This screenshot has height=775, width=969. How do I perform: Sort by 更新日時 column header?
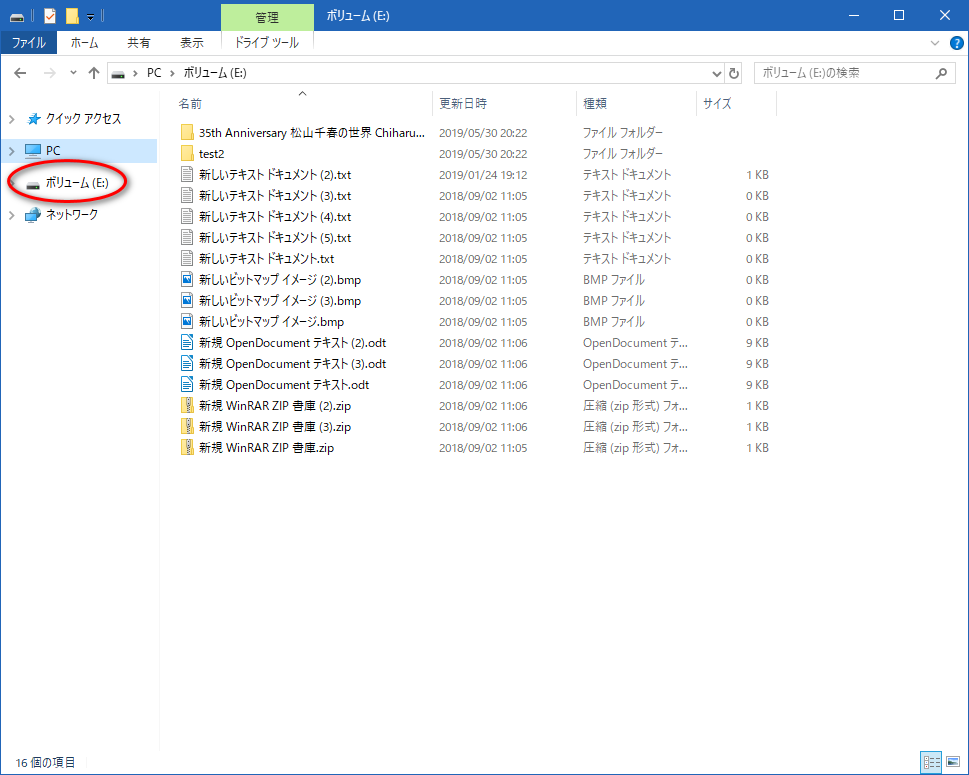(x=462, y=103)
